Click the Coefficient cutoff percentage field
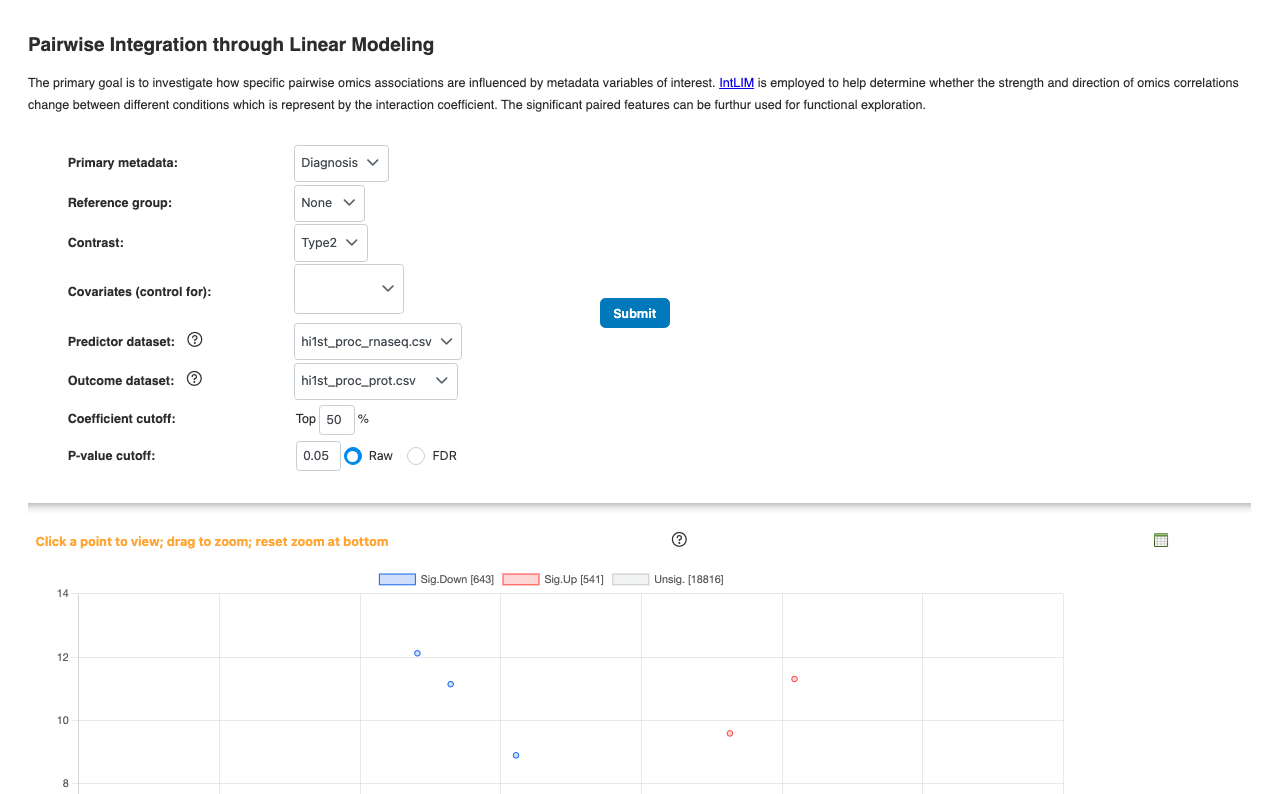This screenshot has width=1263, height=794. [336, 420]
